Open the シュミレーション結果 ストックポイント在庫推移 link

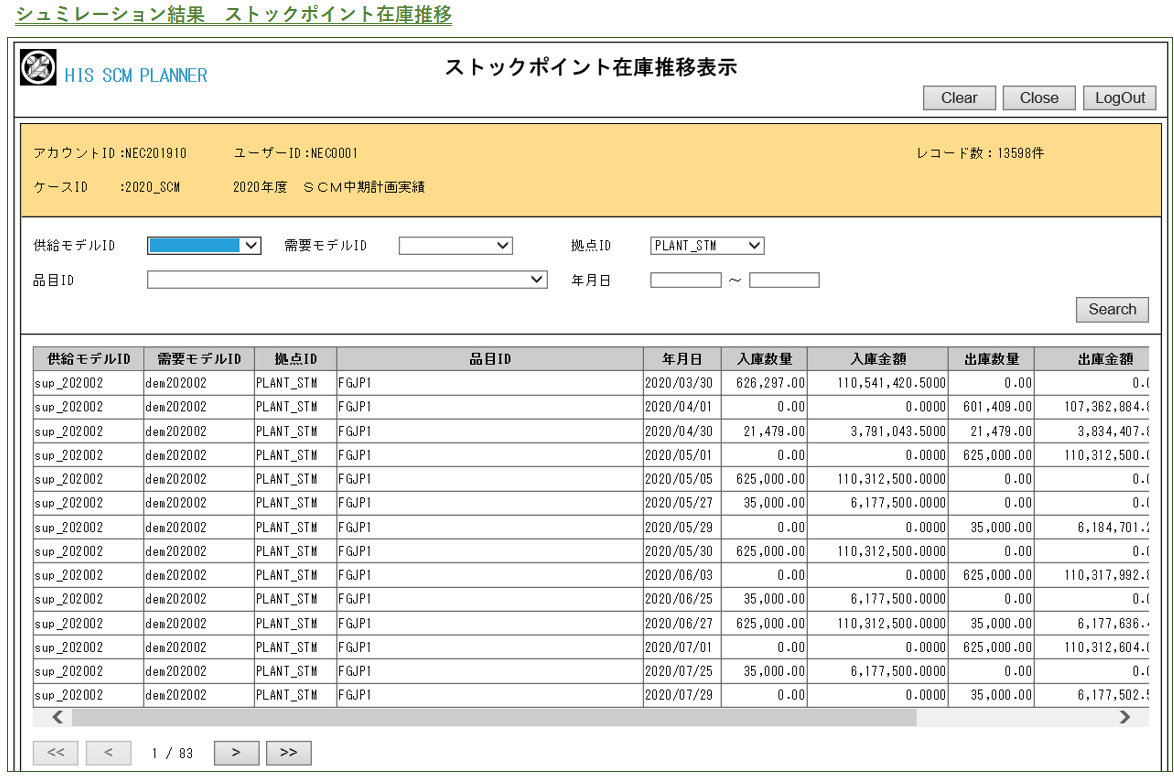click(233, 14)
